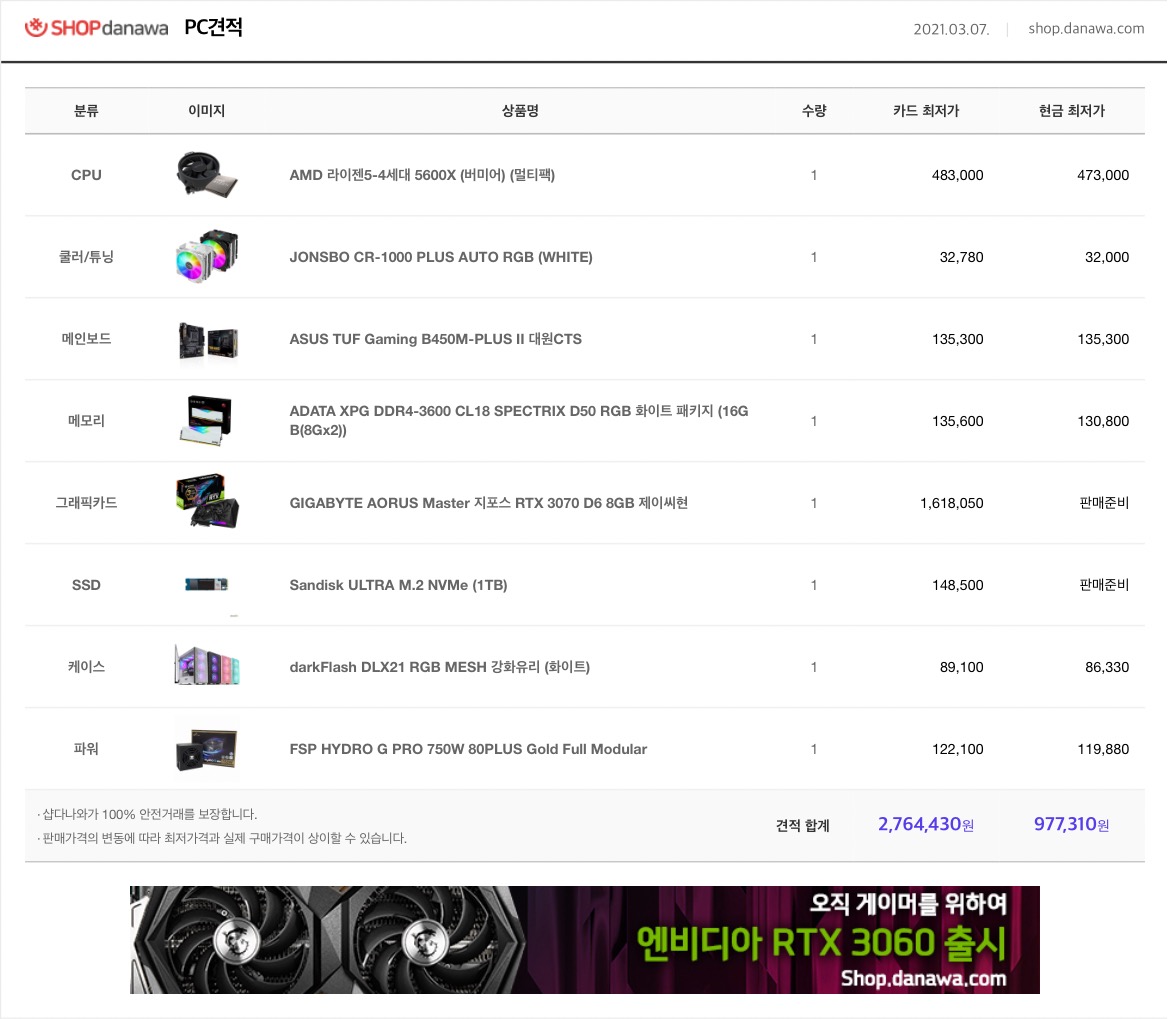
Task: Click the JONSBO CR-1000 cooler thumbnail
Action: click(207, 257)
